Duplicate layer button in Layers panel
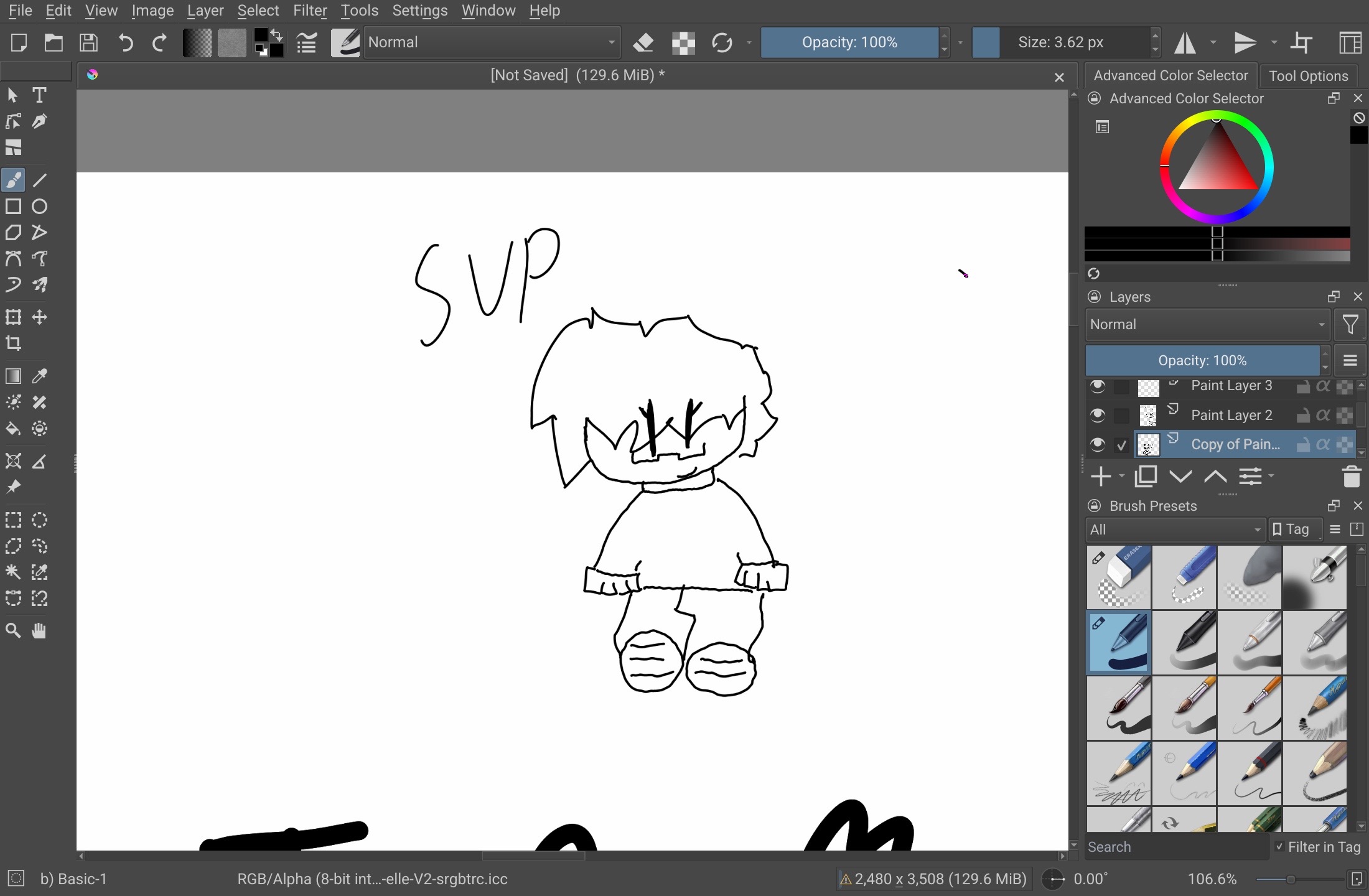 (x=1146, y=477)
